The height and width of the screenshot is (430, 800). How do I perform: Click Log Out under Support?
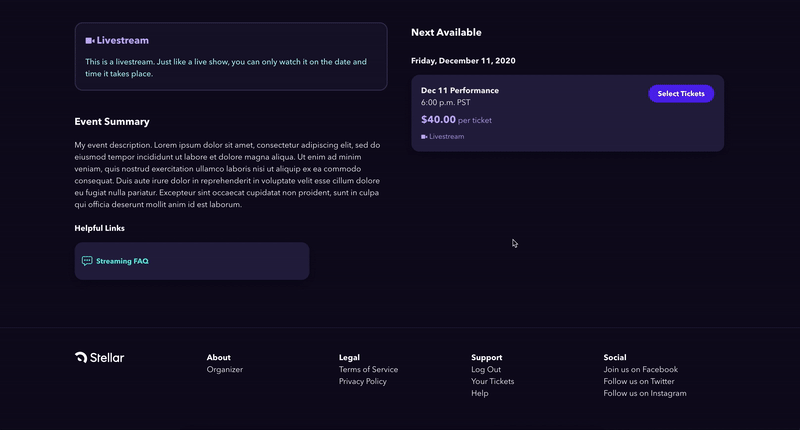(486, 369)
